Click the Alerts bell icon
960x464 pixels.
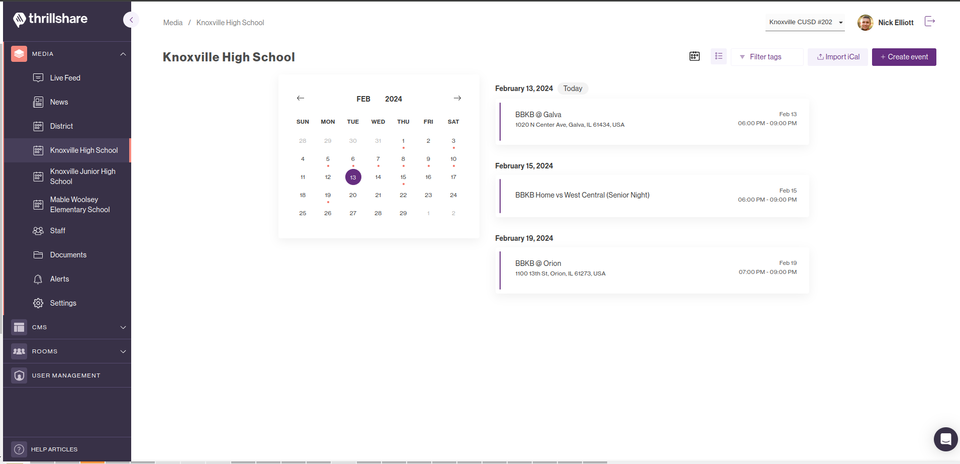click(38, 279)
